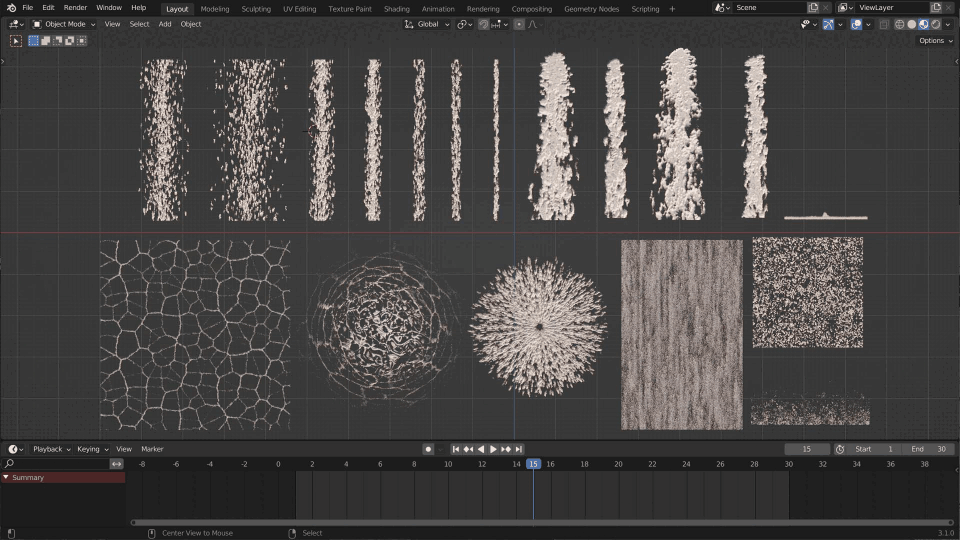This screenshot has height=540, width=960.
Task: Open the Global transform orientation dropdown
Action: tap(426, 24)
